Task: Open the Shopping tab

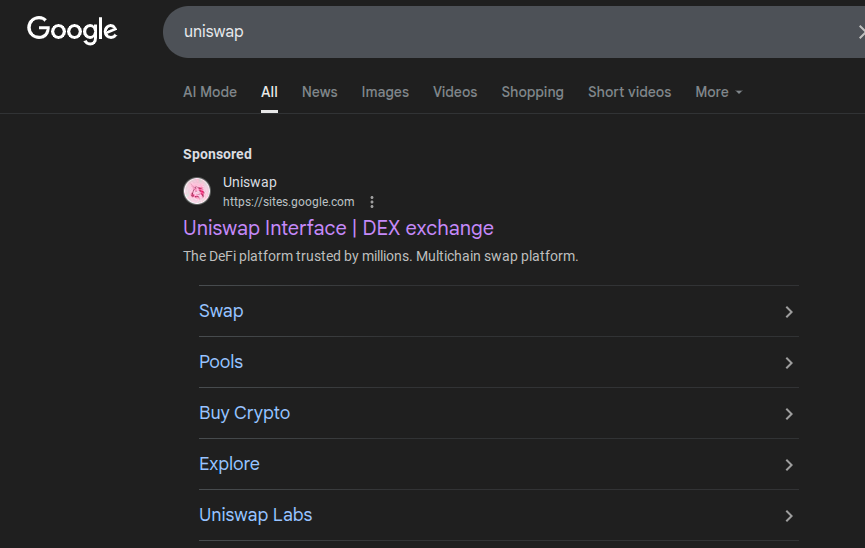Action: click(x=532, y=92)
